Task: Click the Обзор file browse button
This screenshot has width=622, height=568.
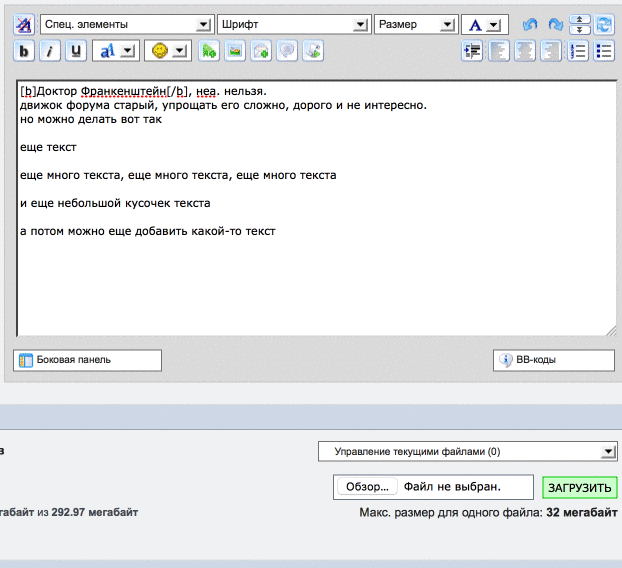Action: [366, 487]
